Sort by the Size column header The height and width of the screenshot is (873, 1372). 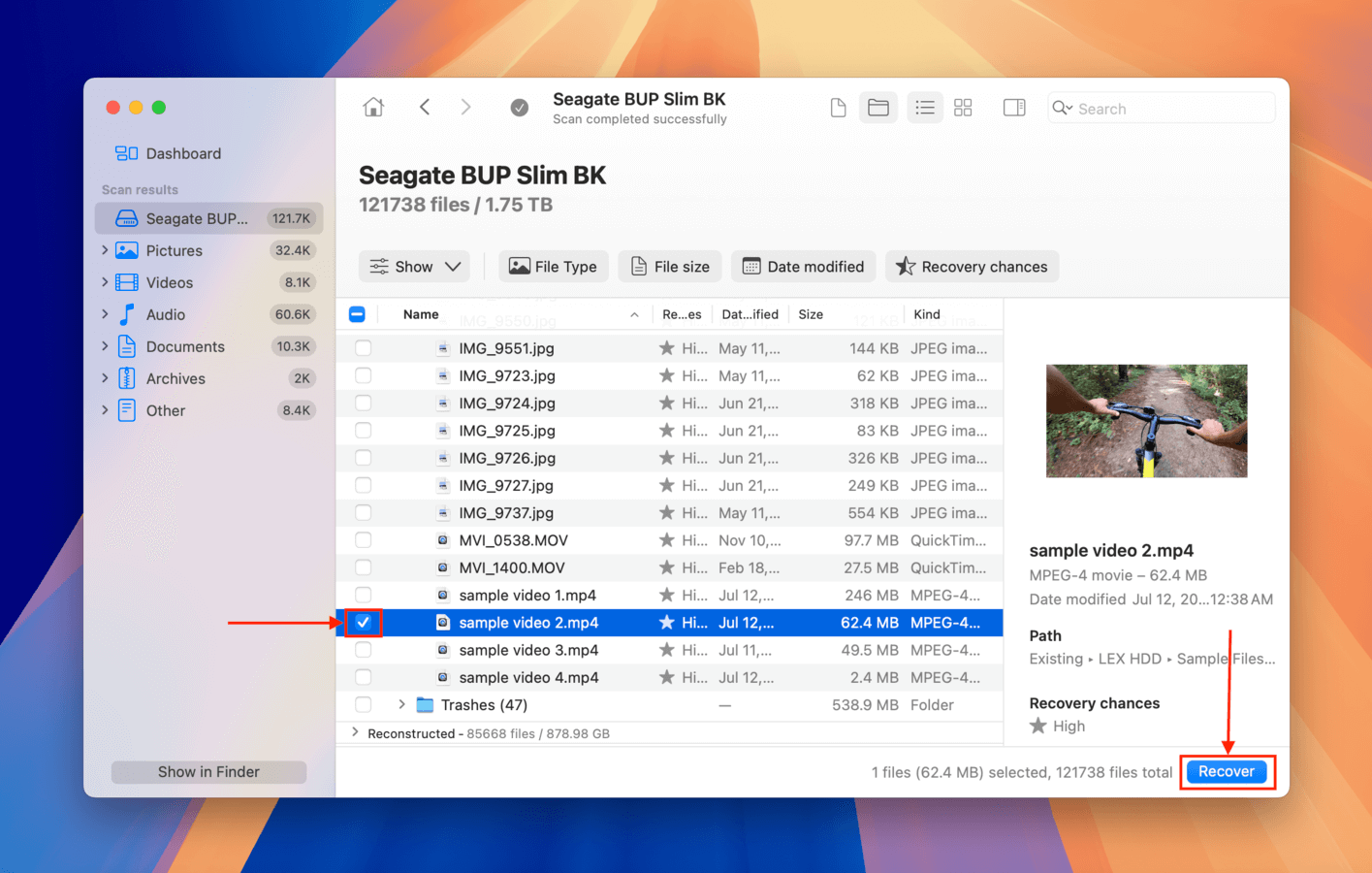tap(811, 314)
